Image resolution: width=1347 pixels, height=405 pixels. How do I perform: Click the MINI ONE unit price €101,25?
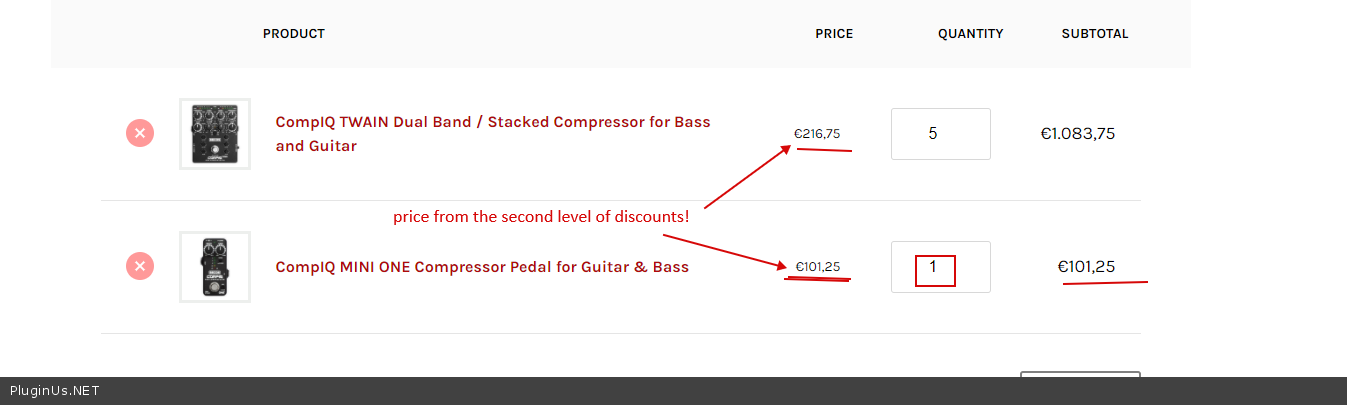click(x=817, y=266)
